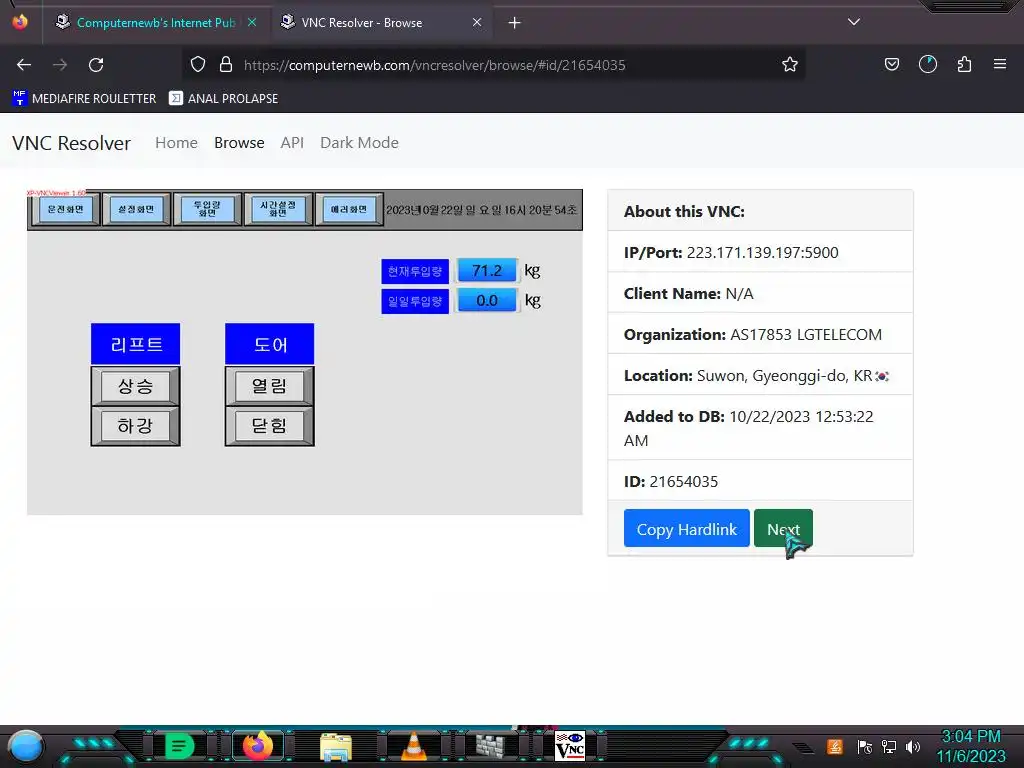Open the Pocket save icon

click(x=891, y=65)
